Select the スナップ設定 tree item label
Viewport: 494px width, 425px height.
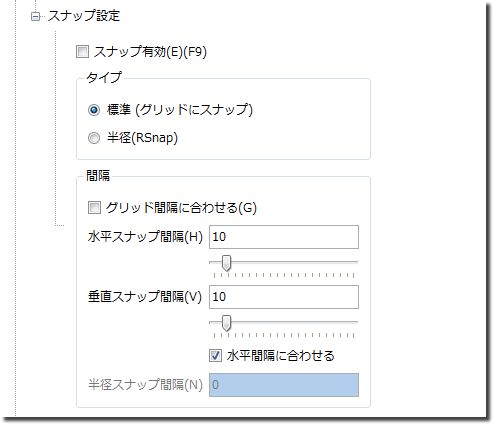pos(84,16)
